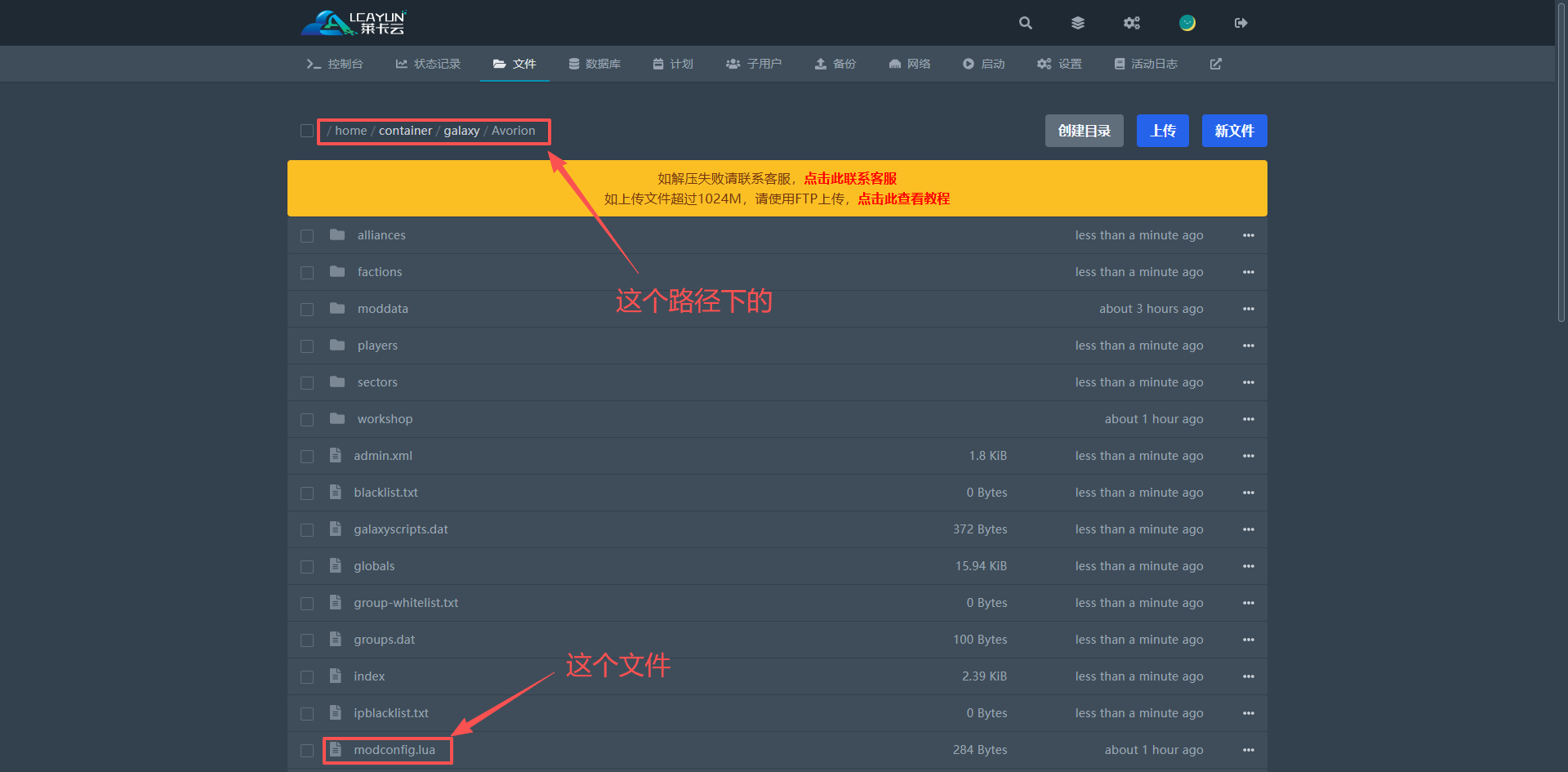1568x772 pixels.
Task: Select the admin.xml row checkbox
Action: click(307, 457)
